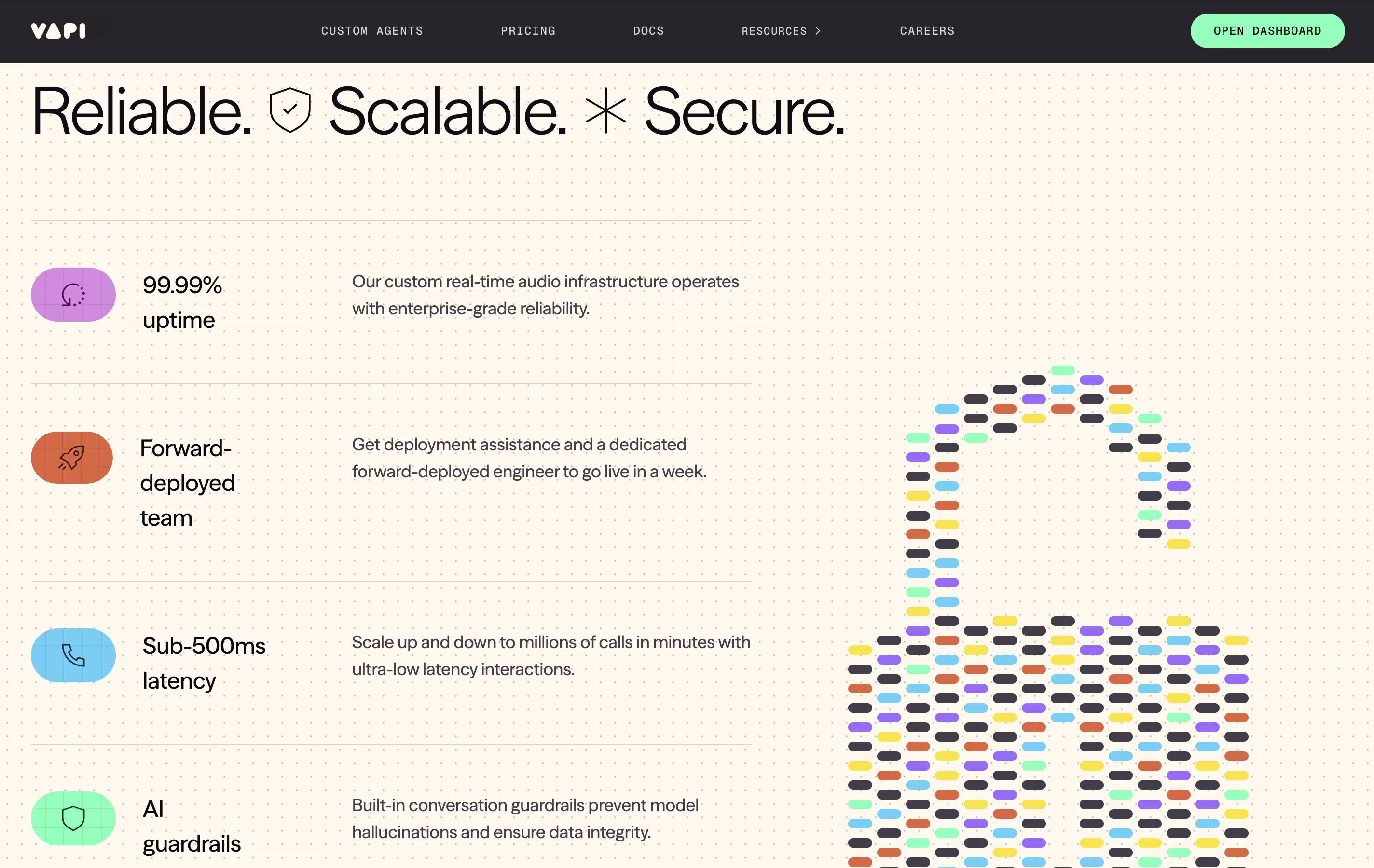1374x868 pixels.
Task: Go to the Pricing page
Action: 528,31
